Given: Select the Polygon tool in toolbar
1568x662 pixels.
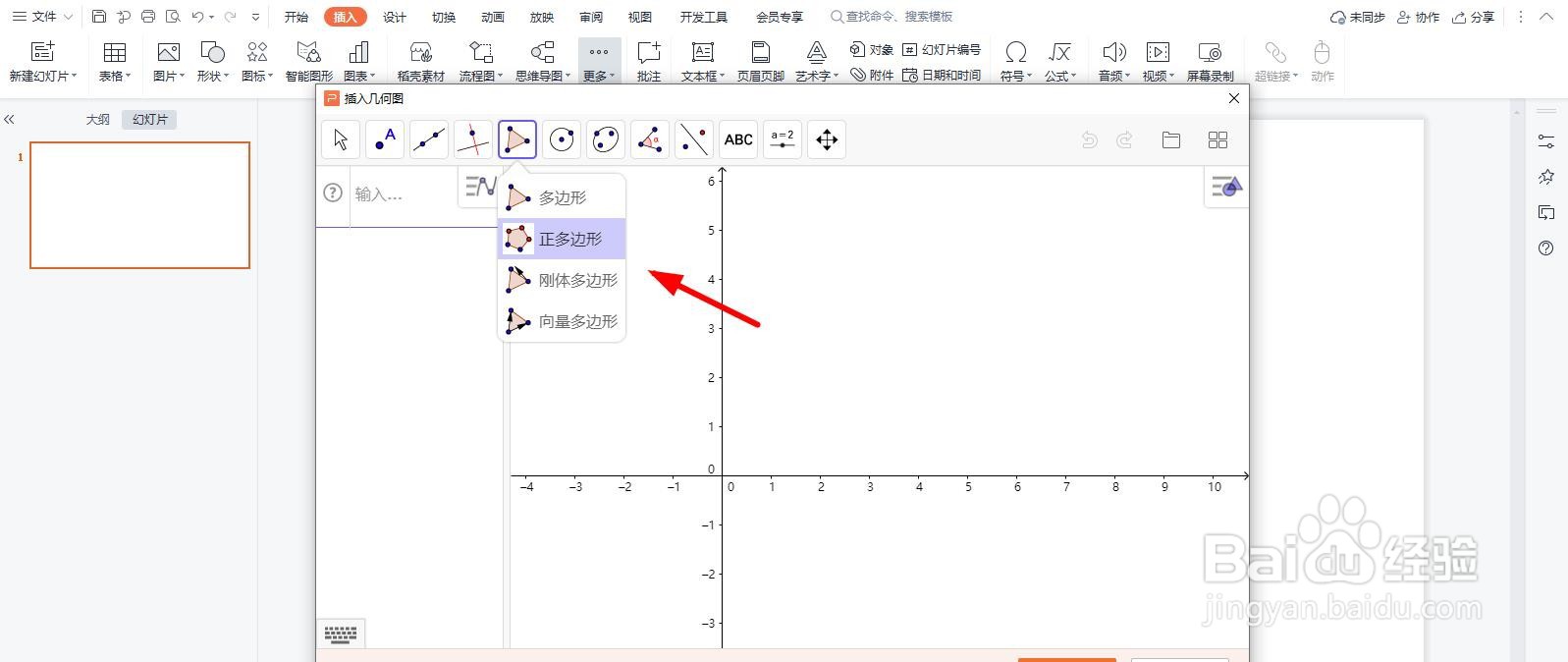Looking at the screenshot, I should 517,139.
